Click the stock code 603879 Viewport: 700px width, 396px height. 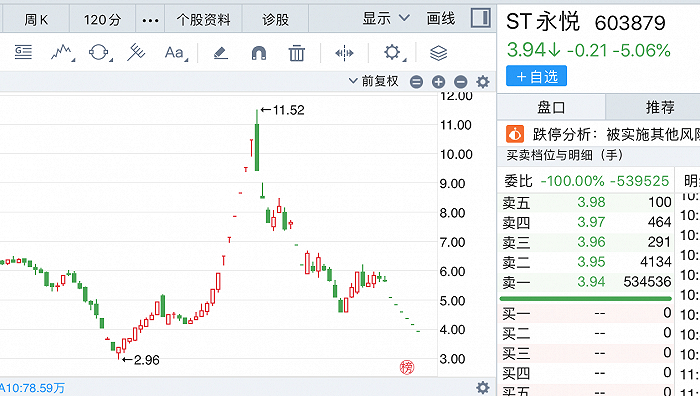click(630, 23)
